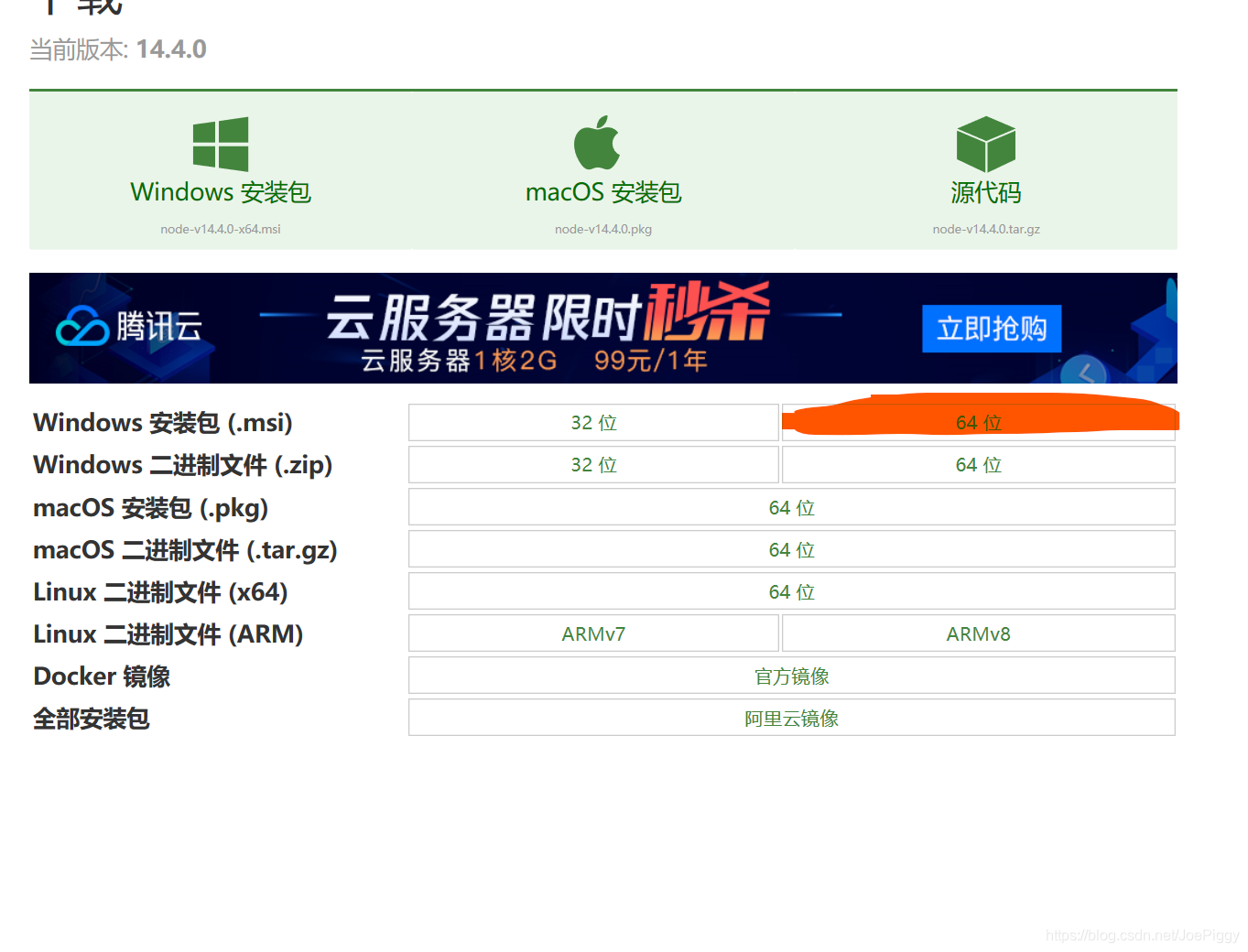The width and height of the screenshot is (1248, 952).
Task: Download Windows .zip 64 位 binary
Action: [x=979, y=465]
